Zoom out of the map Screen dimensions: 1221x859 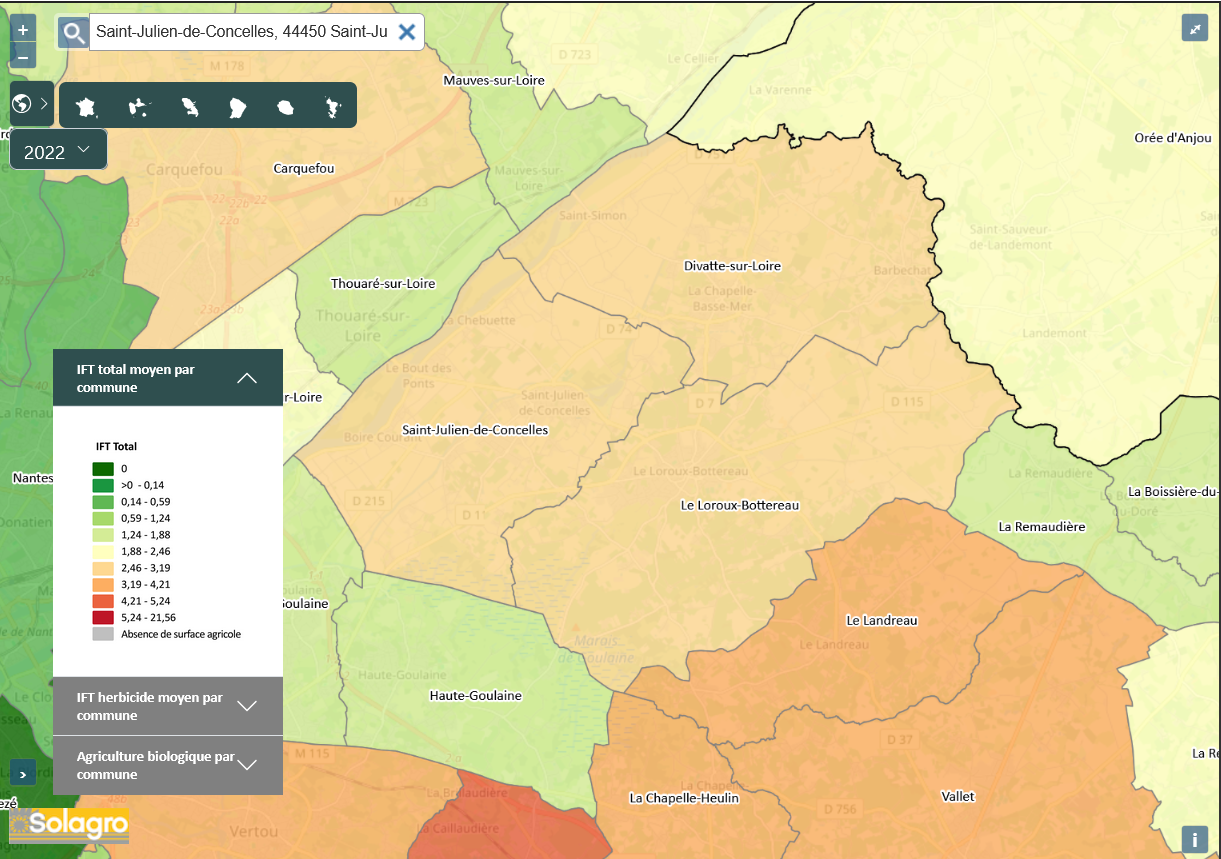[x=23, y=57]
